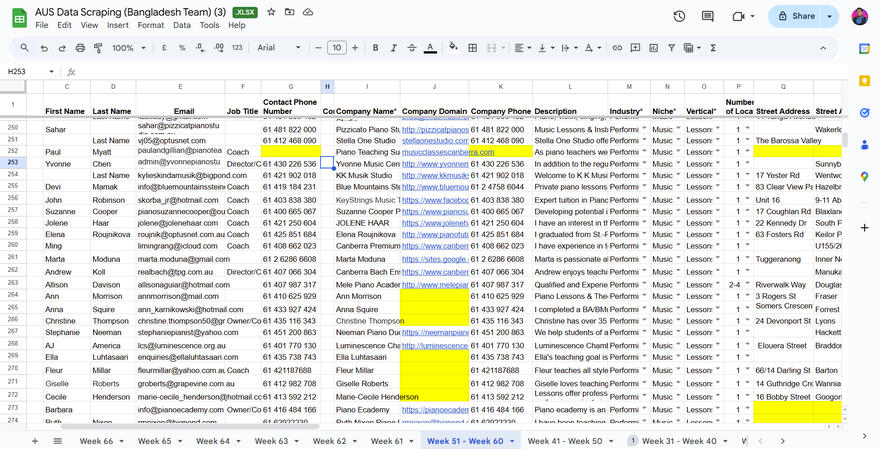This screenshot has width=880, height=449.
Task: Toggle Strikethrough formatting
Action: click(412, 48)
